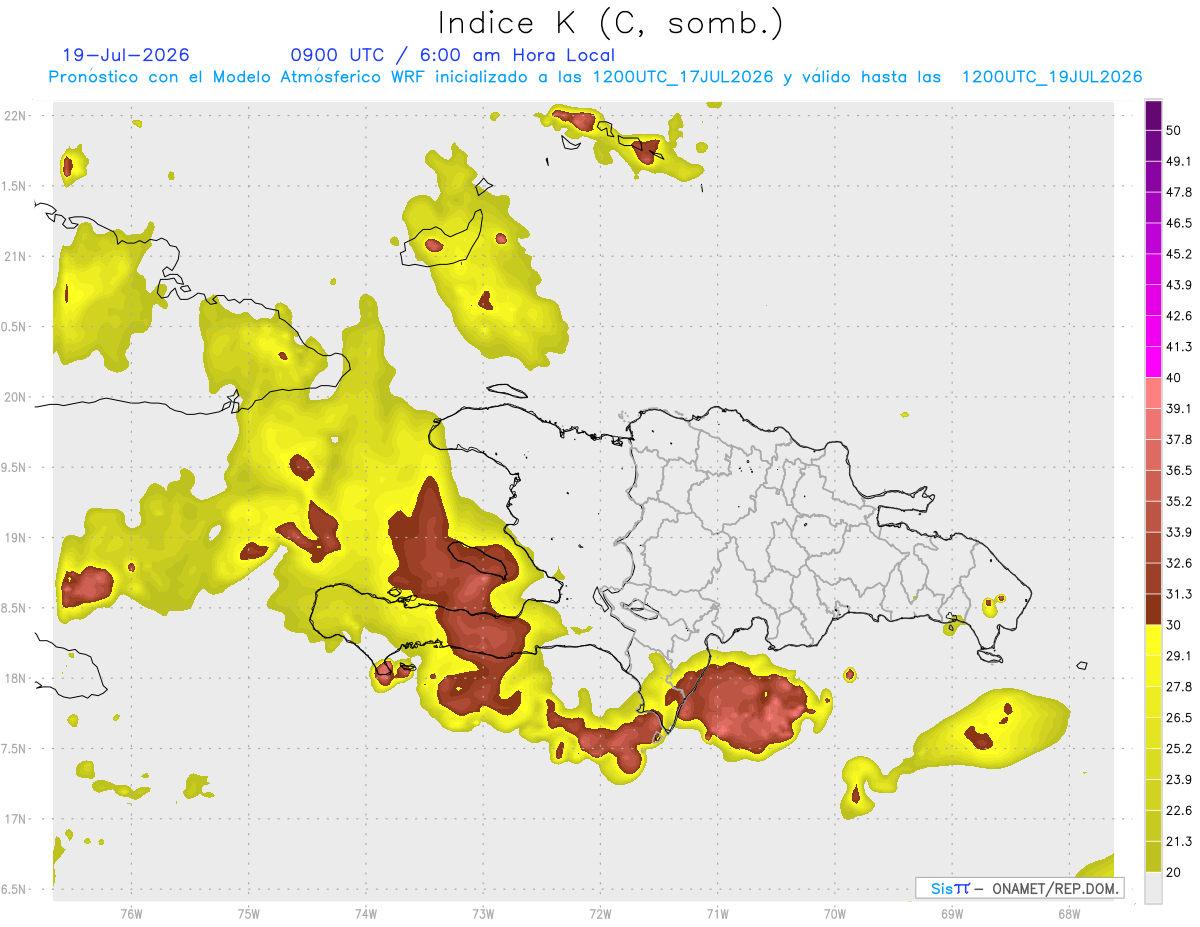Click the legend value '45.2'
Viewport: 1200px width, 927px height.
[x=1178, y=254]
